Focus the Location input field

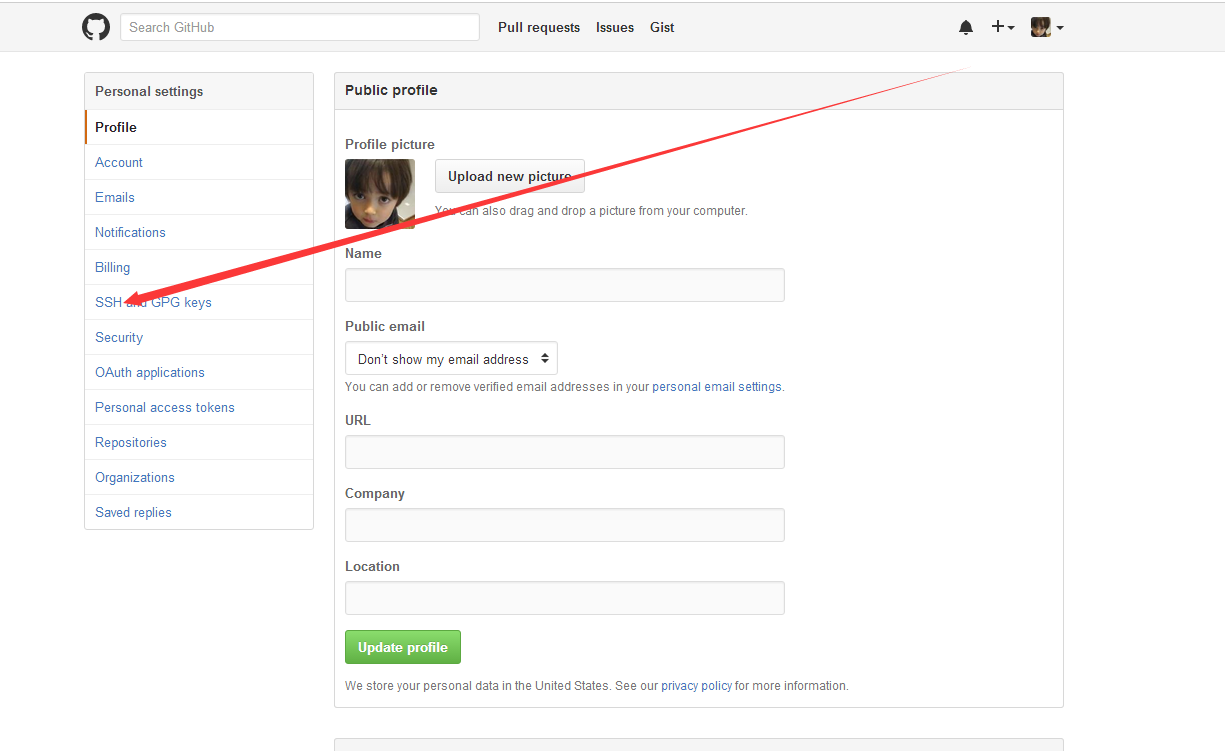565,598
